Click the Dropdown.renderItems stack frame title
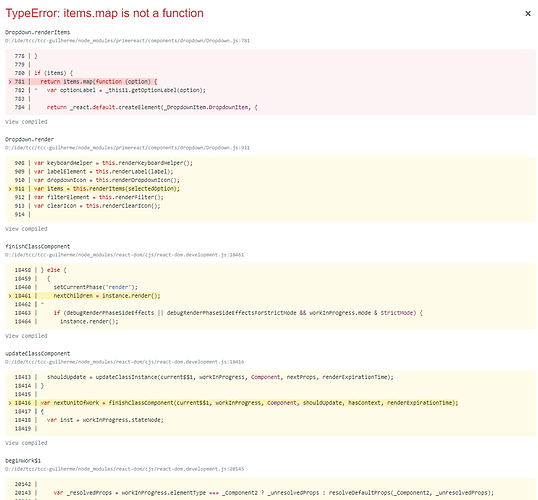Viewport: 538px width, 500px height. (x=37, y=32)
